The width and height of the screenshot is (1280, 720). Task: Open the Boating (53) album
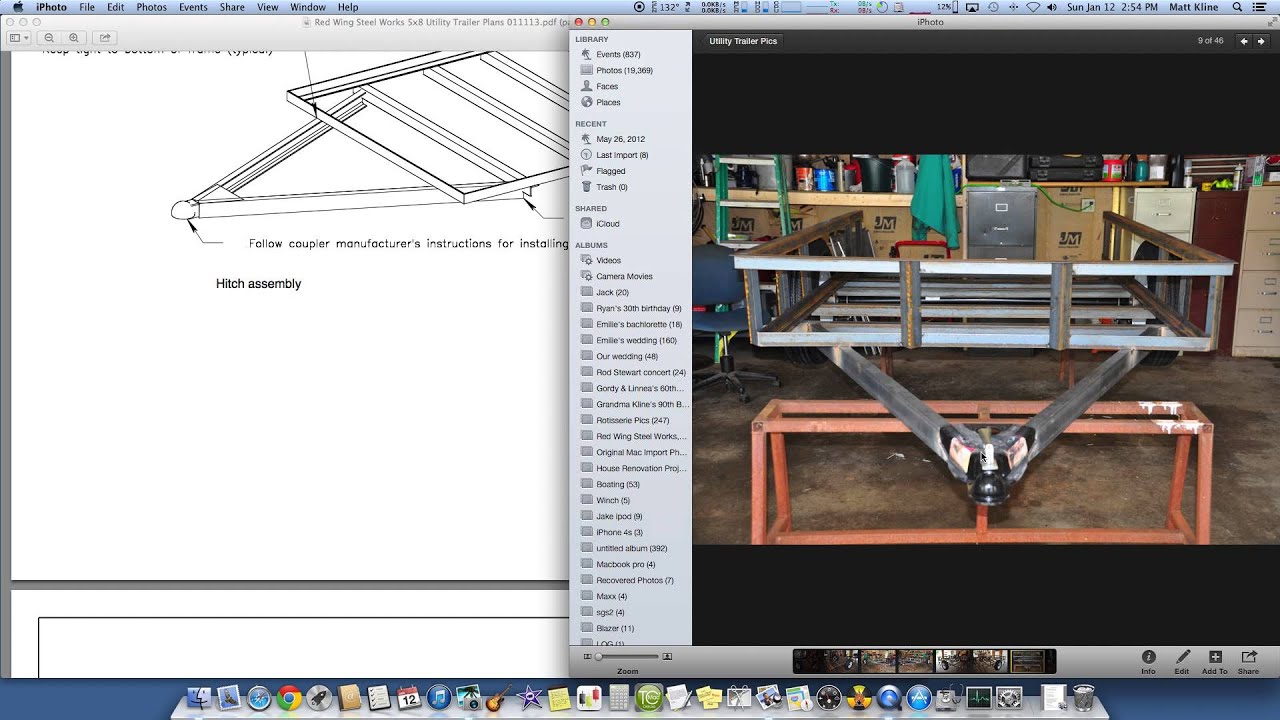click(617, 484)
